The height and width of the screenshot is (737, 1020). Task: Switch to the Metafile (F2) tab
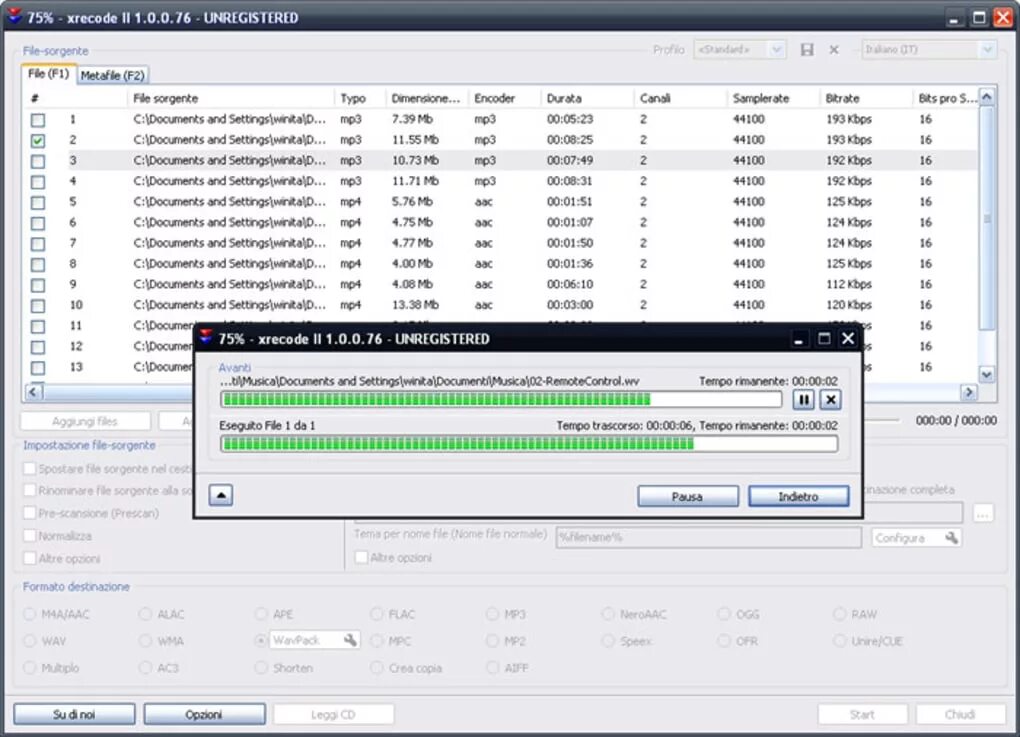tap(113, 75)
